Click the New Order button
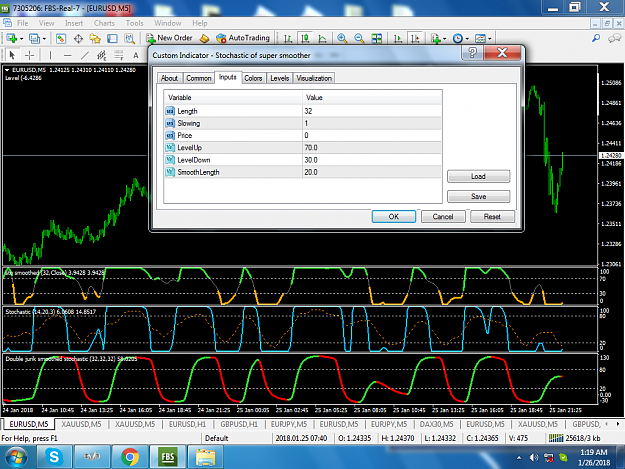The width and height of the screenshot is (625, 469). point(169,38)
